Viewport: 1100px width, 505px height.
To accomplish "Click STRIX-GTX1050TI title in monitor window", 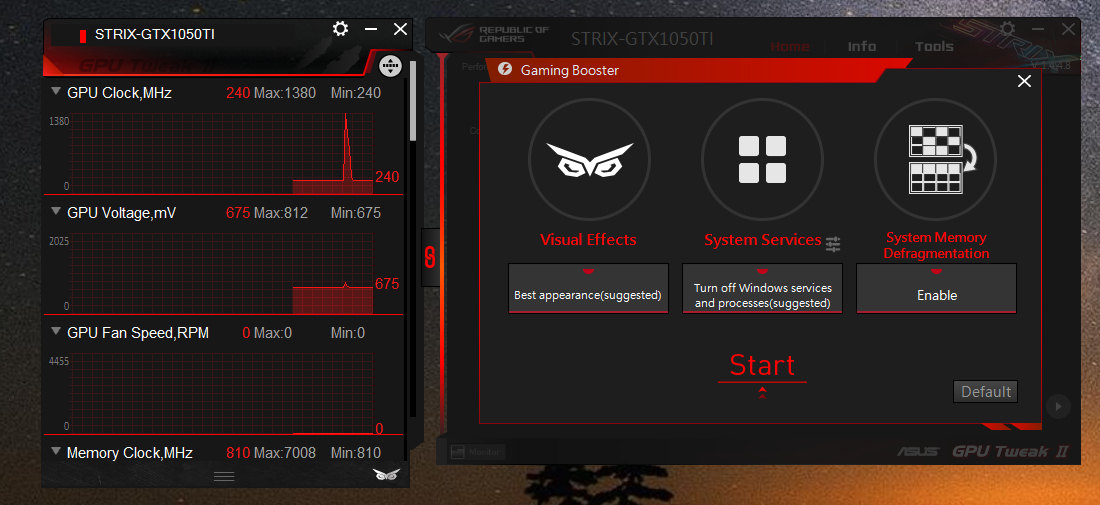I will coord(155,34).
